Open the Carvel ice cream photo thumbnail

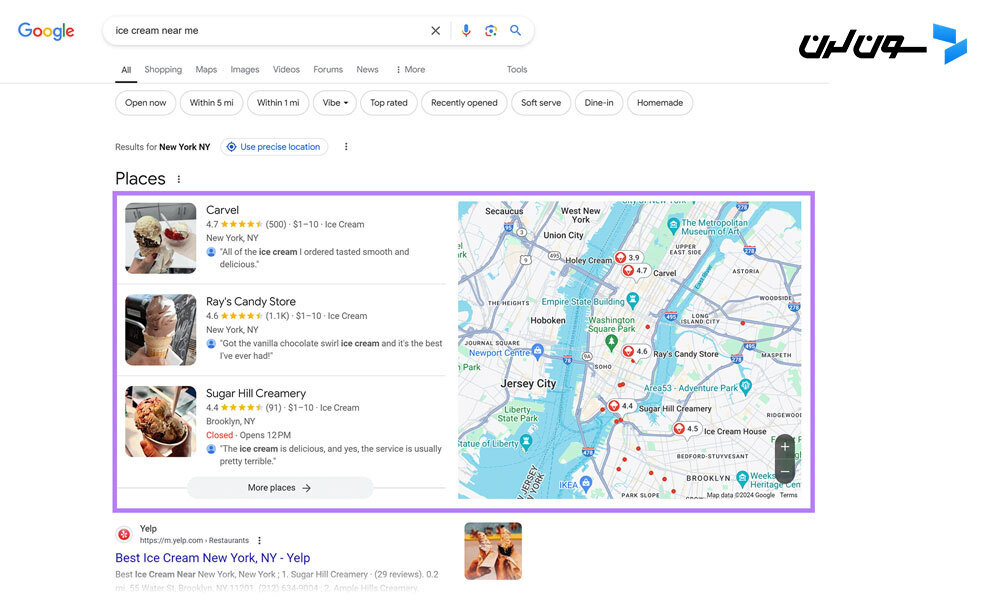[161, 238]
